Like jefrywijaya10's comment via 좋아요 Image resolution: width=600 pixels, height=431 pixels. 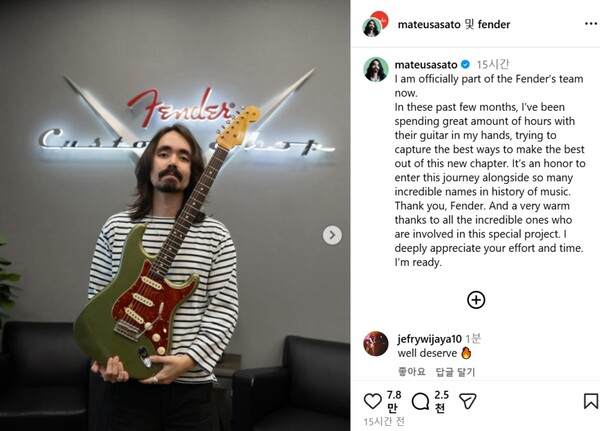click(411, 372)
